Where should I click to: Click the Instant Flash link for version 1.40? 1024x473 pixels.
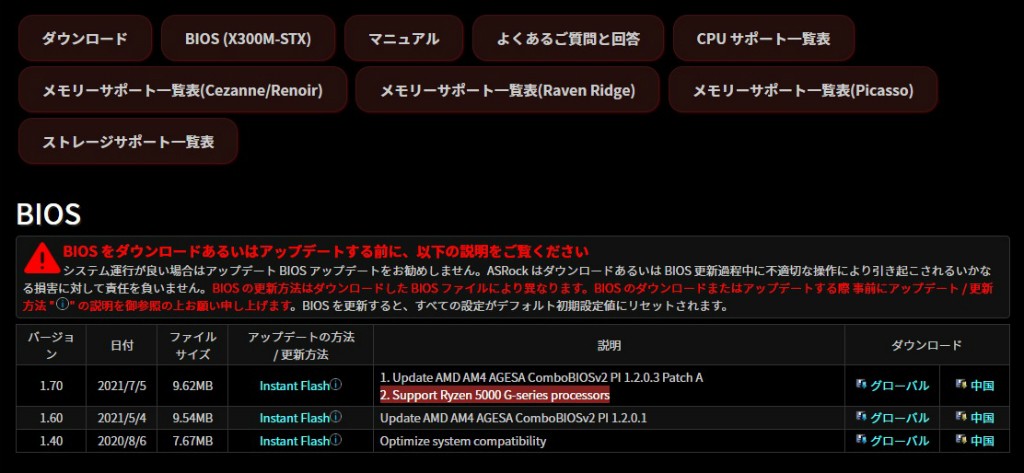(x=295, y=441)
